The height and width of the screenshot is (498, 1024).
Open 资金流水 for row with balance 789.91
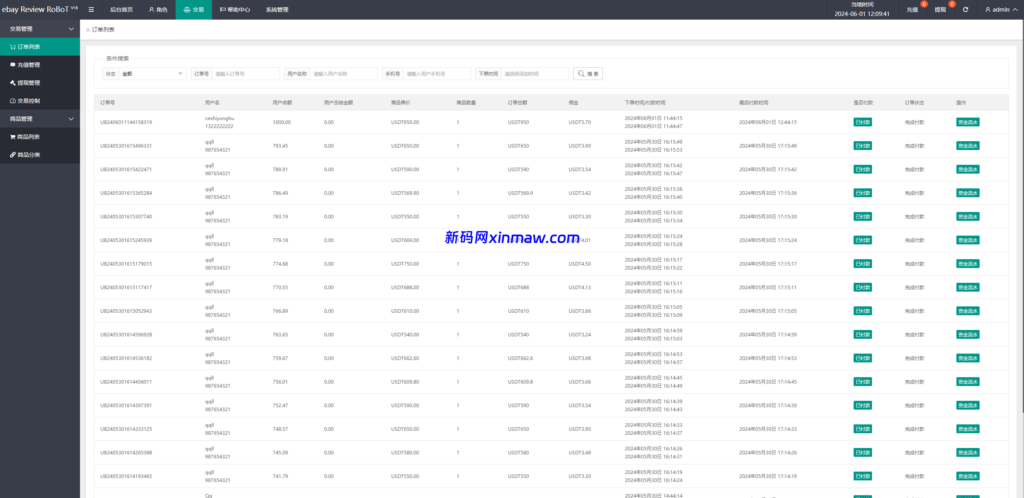tap(968, 169)
